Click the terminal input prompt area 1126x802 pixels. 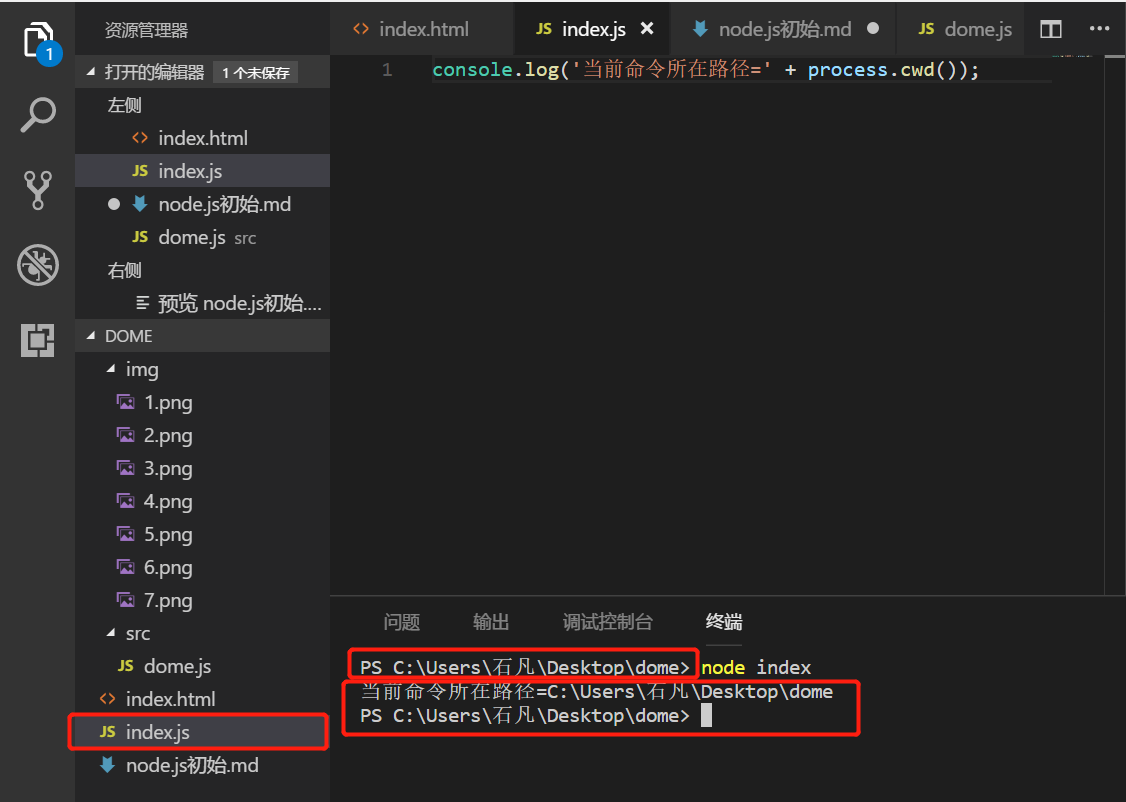pos(706,716)
